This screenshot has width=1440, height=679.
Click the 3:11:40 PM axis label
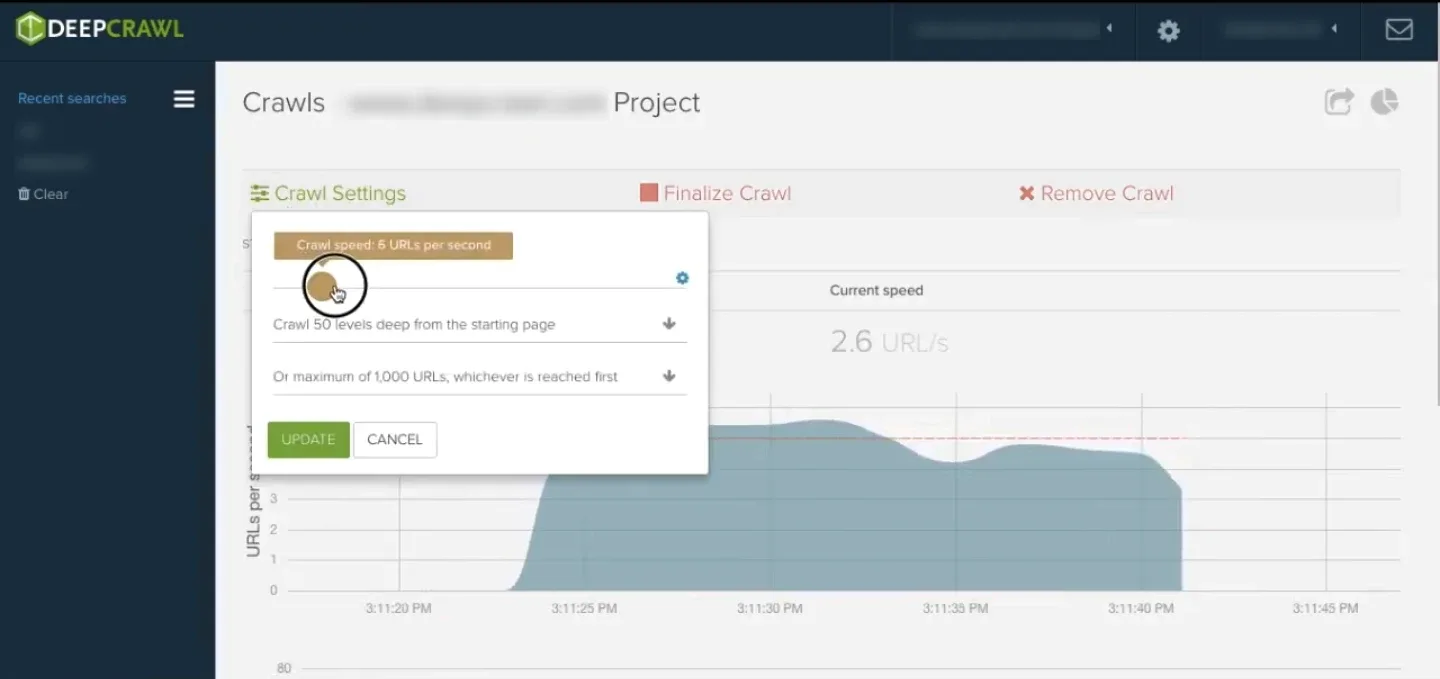coord(1141,608)
